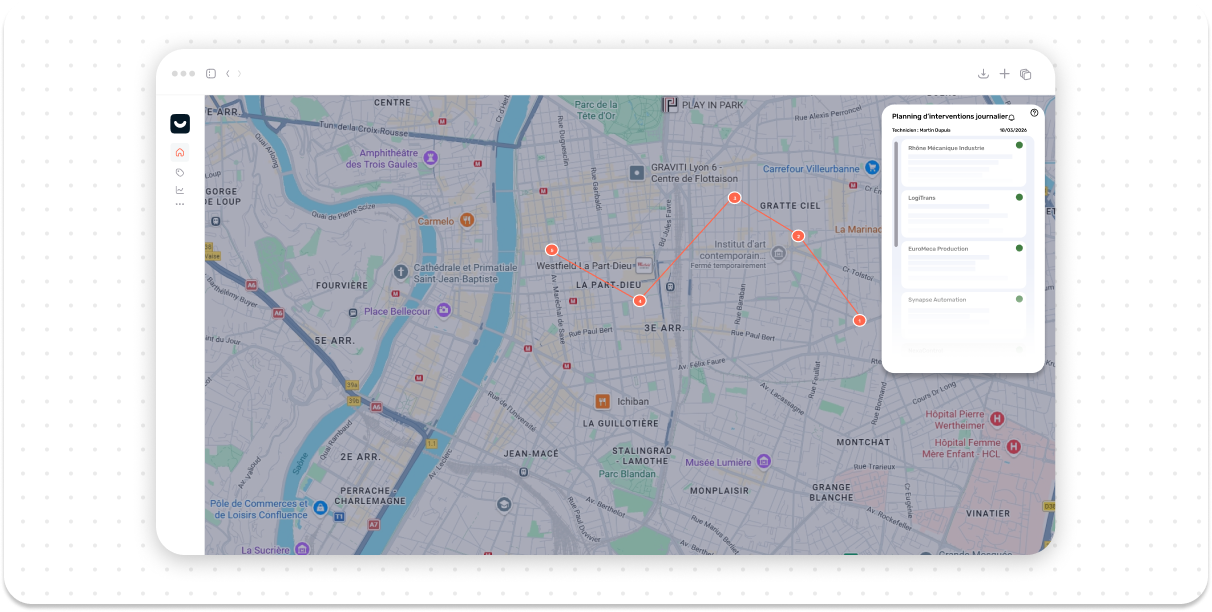Image resolution: width=1212 pixels, height=612 pixels.
Task: Click the notification bell in planning panel
Action: [x=1012, y=118]
